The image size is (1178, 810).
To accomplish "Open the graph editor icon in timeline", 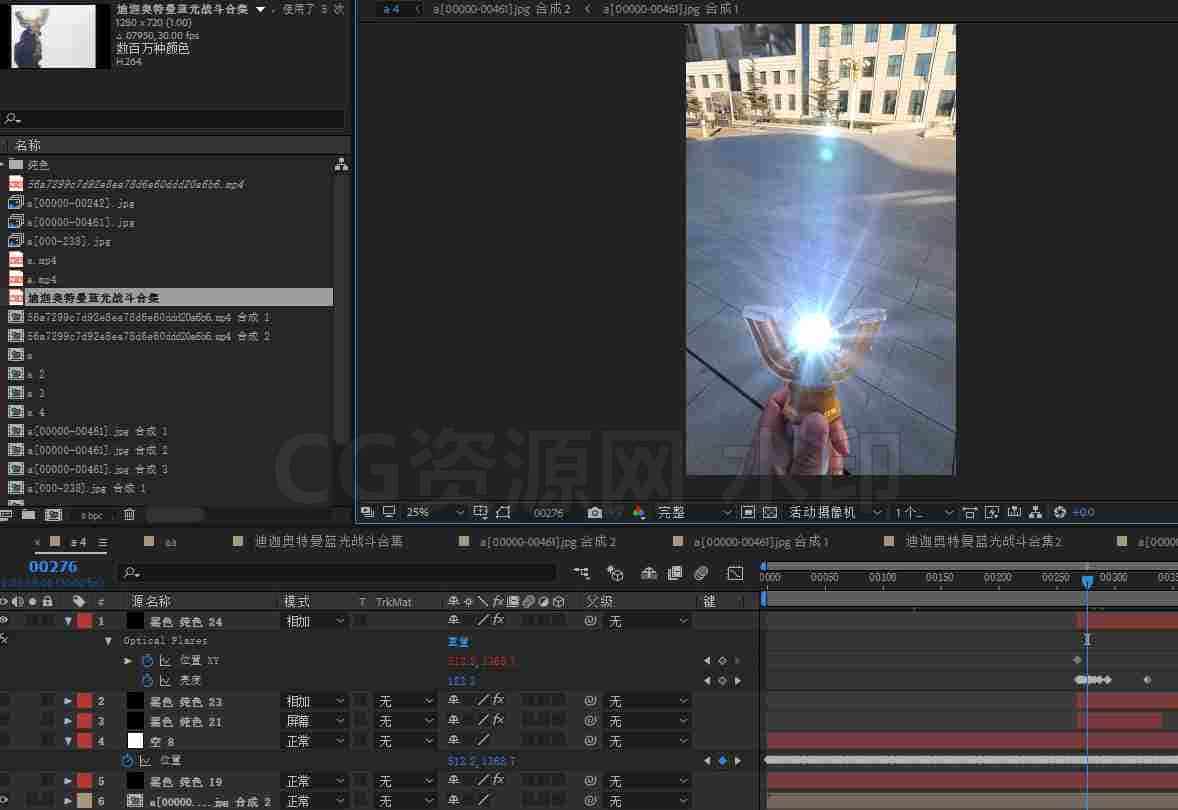I will point(735,573).
